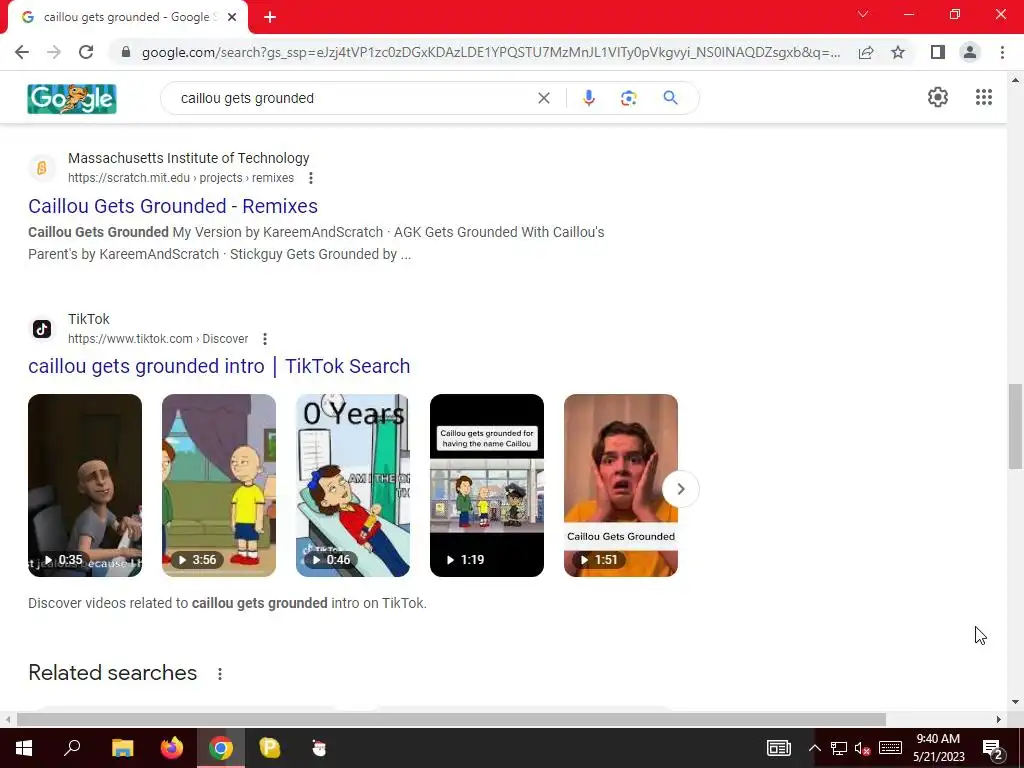Open the Windows Start menu
This screenshot has width=1024, height=768.
[24, 748]
